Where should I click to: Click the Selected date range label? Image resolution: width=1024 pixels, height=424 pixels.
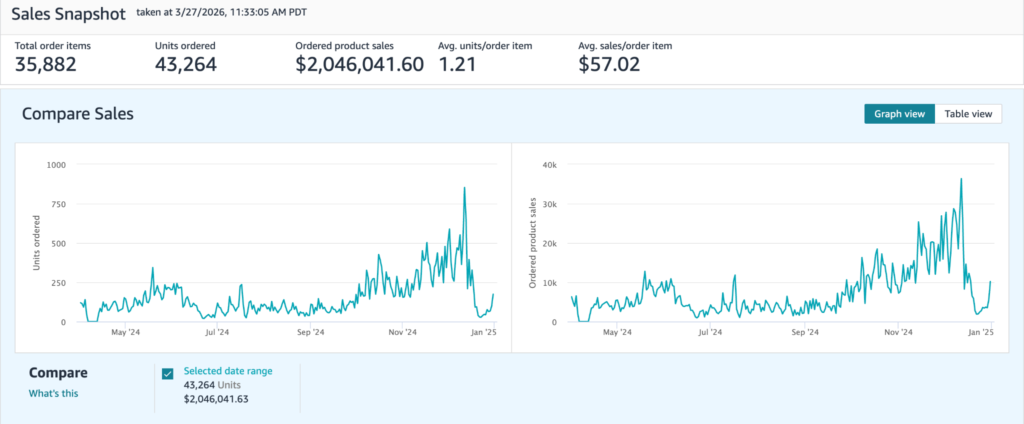click(x=227, y=371)
